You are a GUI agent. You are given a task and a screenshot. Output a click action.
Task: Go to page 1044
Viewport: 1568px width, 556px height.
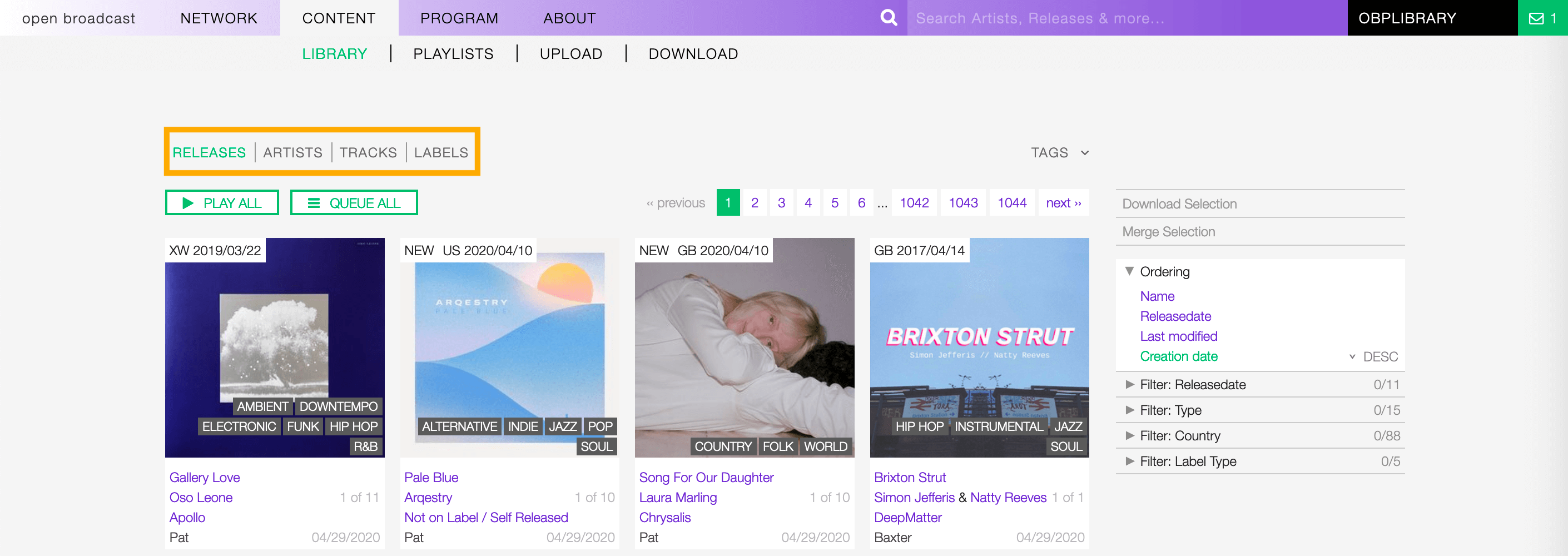click(x=1011, y=203)
